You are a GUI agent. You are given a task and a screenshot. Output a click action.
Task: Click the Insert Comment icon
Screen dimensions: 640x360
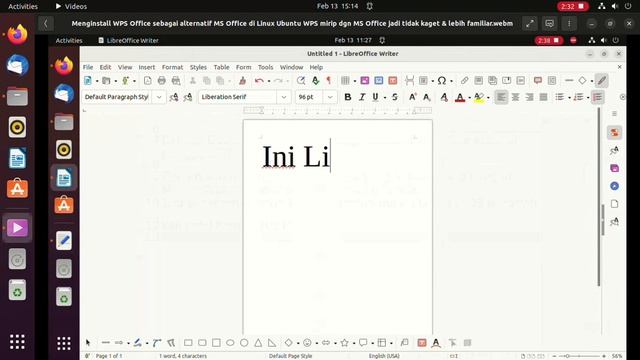coord(538,80)
